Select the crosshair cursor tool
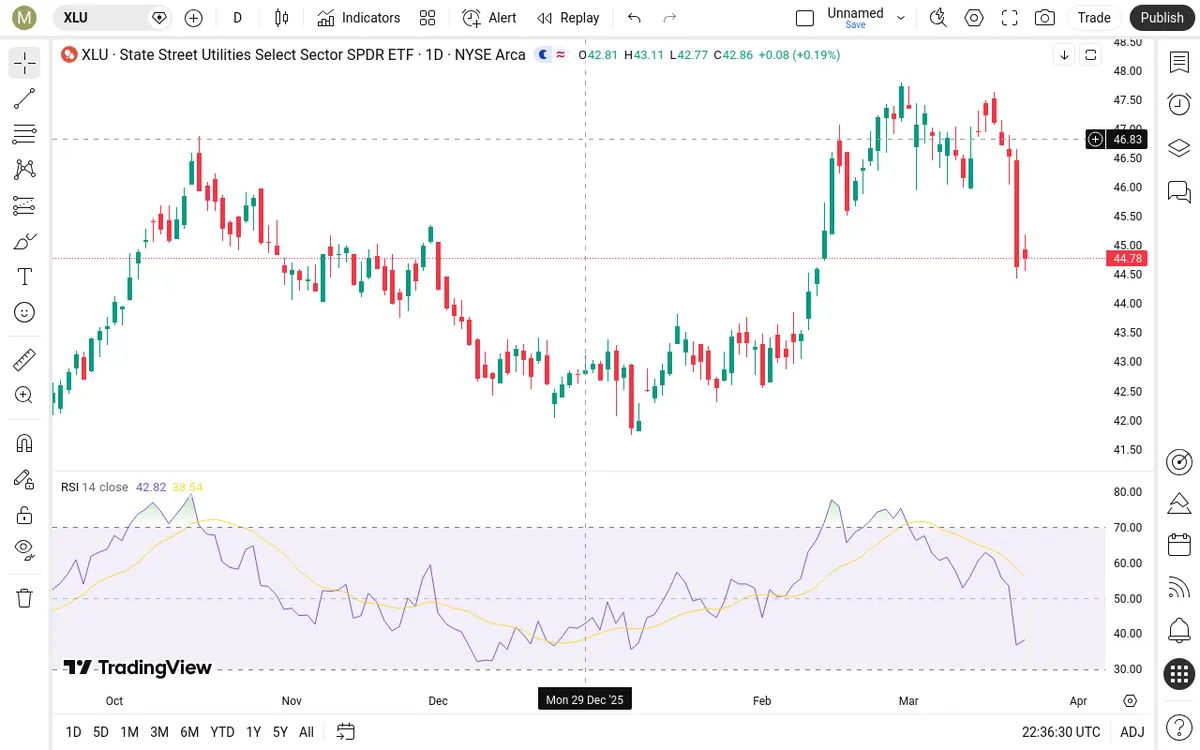The width and height of the screenshot is (1200, 750). pos(25,63)
